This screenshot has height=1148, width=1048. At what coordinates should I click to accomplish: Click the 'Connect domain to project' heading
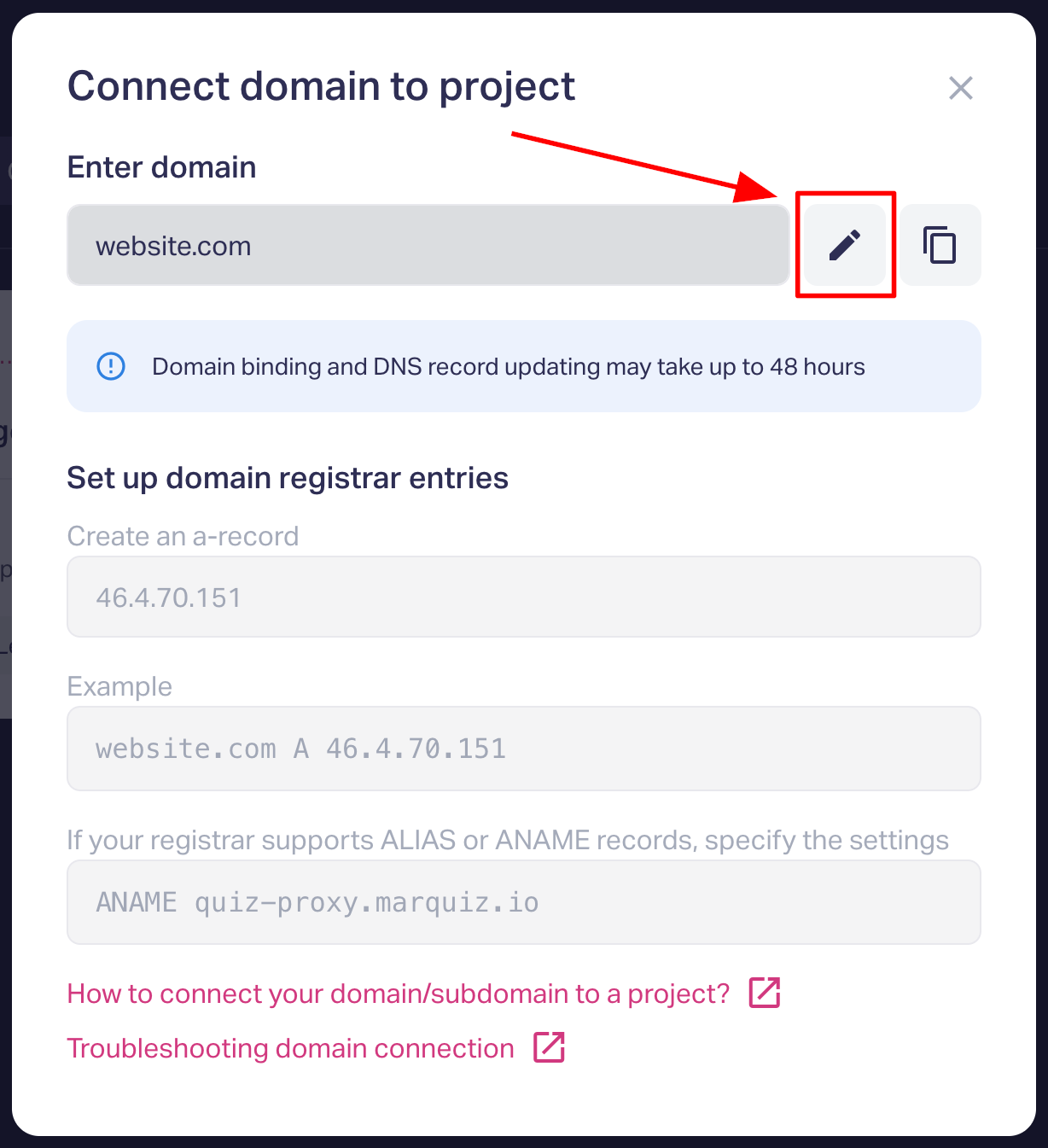pyautogui.click(x=321, y=87)
